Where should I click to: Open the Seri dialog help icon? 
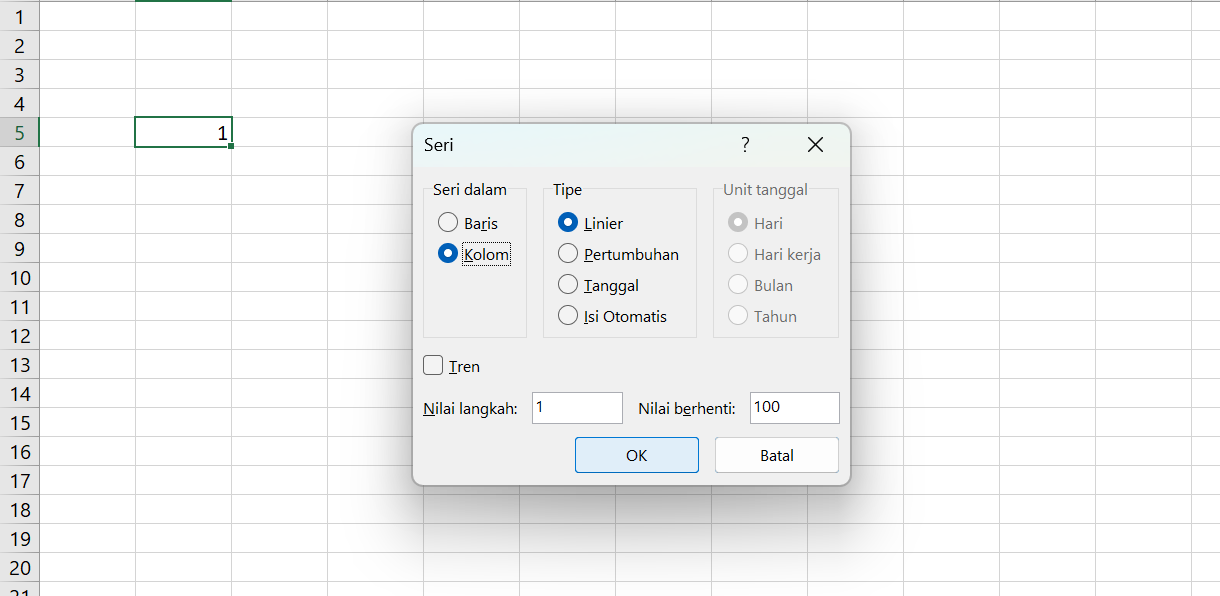click(x=745, y=145)
